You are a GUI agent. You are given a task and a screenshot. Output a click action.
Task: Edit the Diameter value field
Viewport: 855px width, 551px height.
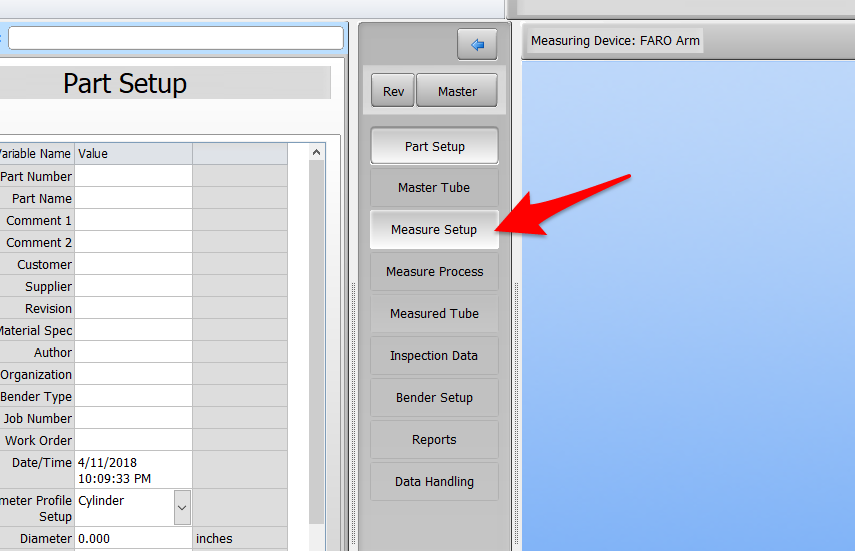click(133, 539)
